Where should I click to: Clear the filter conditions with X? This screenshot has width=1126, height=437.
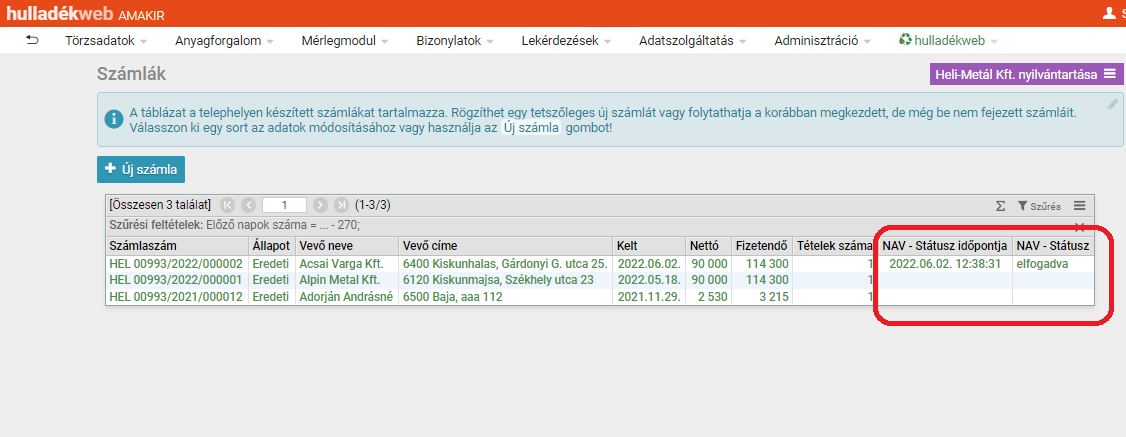[1079, 227]
